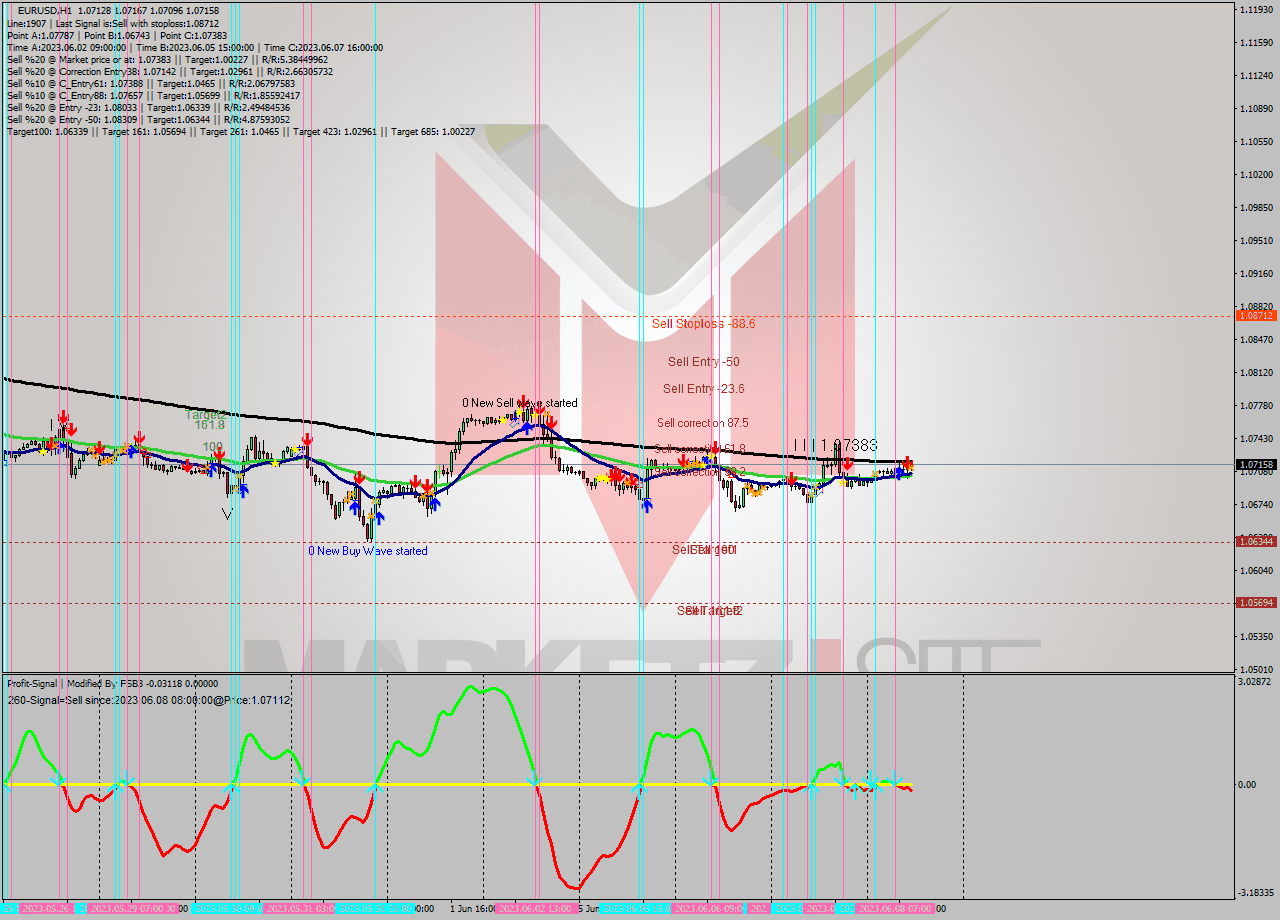
Task: Select the red 1.08712 stoploss price tag
Action: point(1255,315)
